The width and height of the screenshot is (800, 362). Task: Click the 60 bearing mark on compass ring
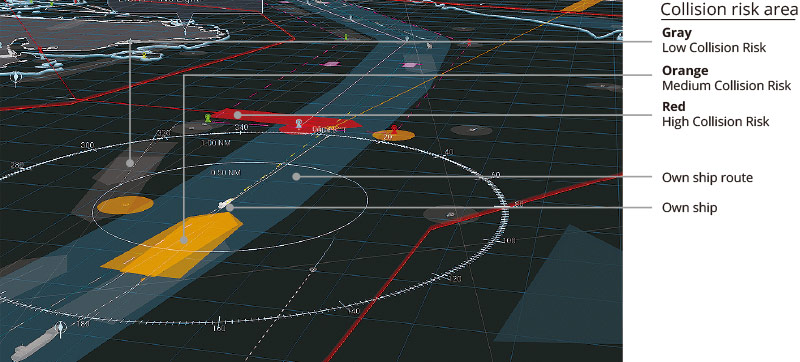point(495,175)
